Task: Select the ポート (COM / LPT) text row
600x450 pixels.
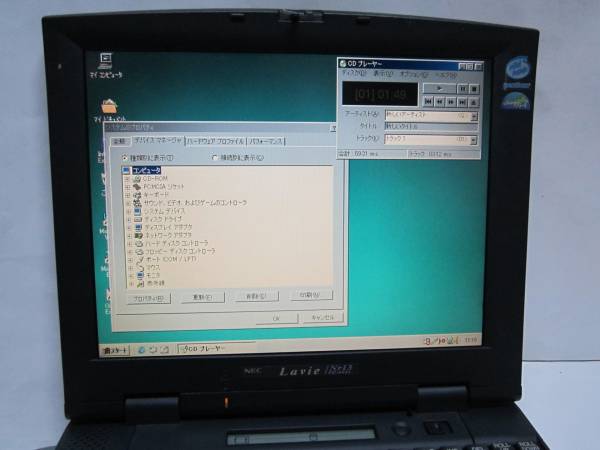Action: click(x=171, y=259)
